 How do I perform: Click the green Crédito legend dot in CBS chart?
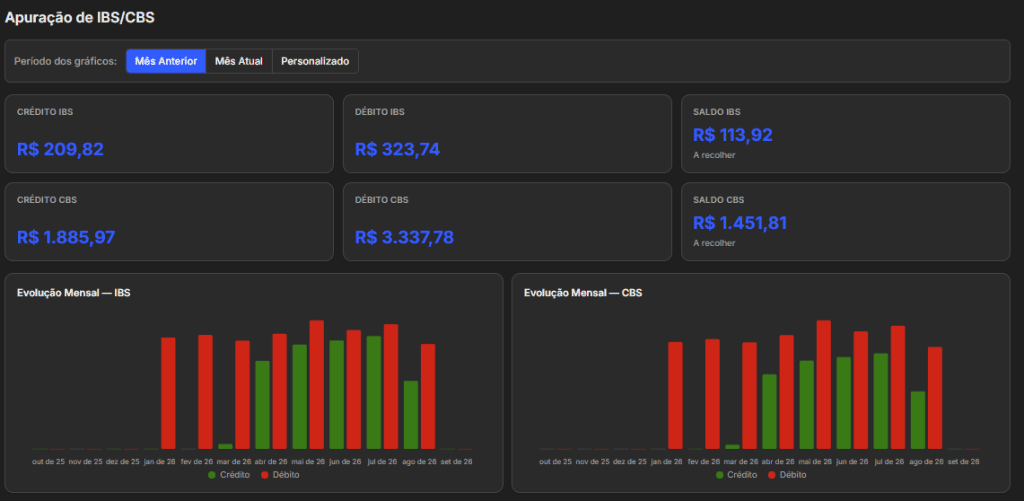[x=720, y=475]
